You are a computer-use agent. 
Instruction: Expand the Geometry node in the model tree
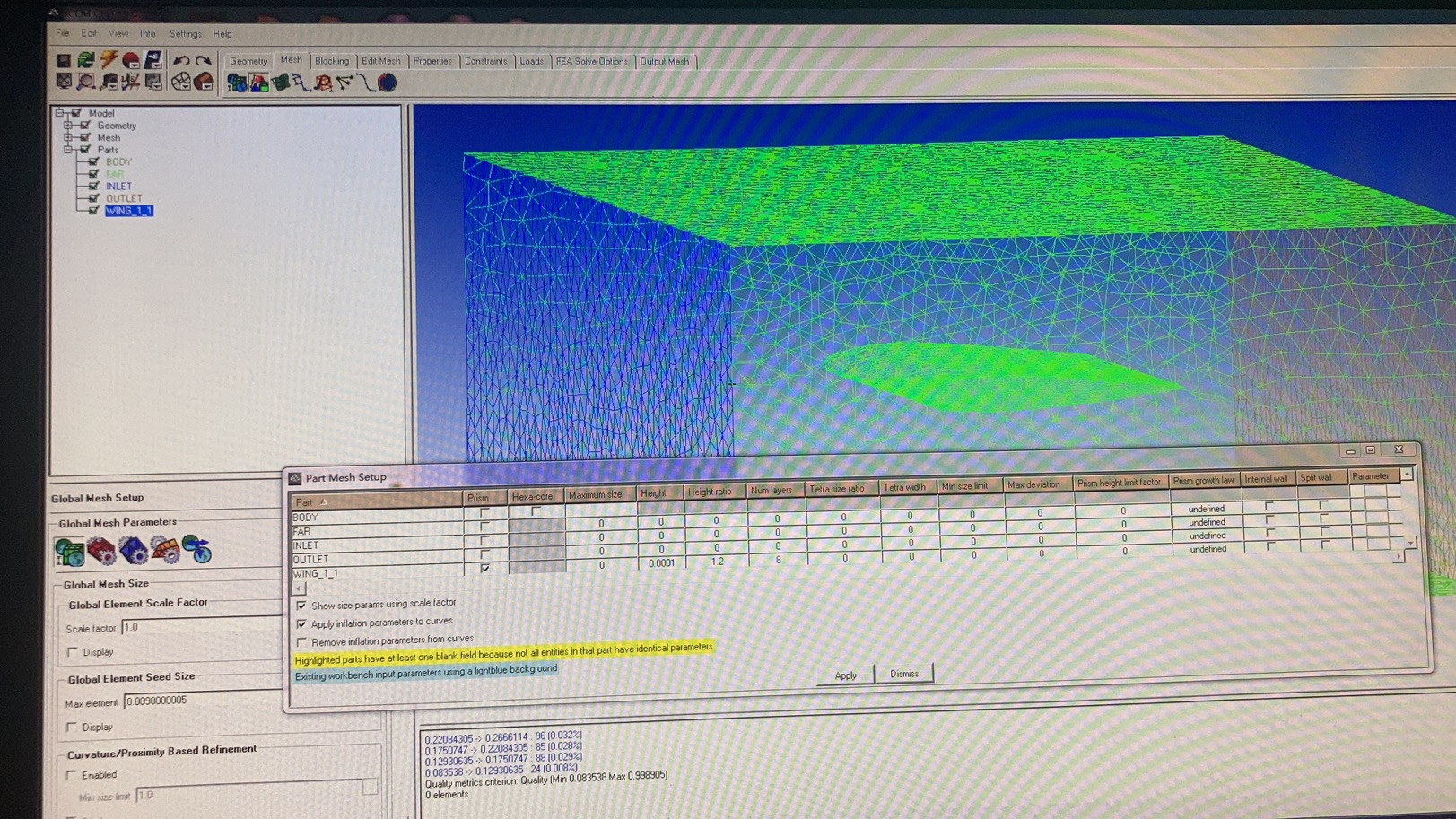click(x=66, y=125)
